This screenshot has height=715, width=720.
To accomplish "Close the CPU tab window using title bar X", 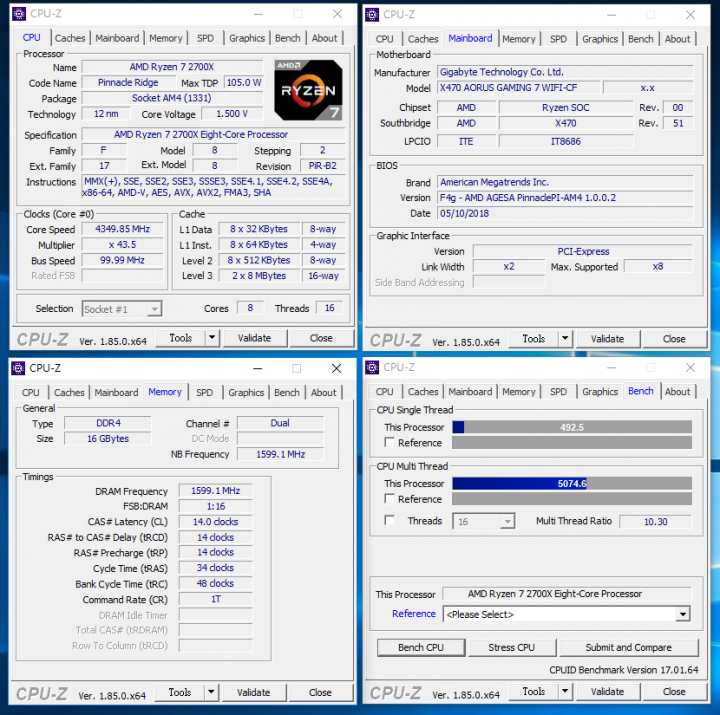I will (x=338, y=14).
